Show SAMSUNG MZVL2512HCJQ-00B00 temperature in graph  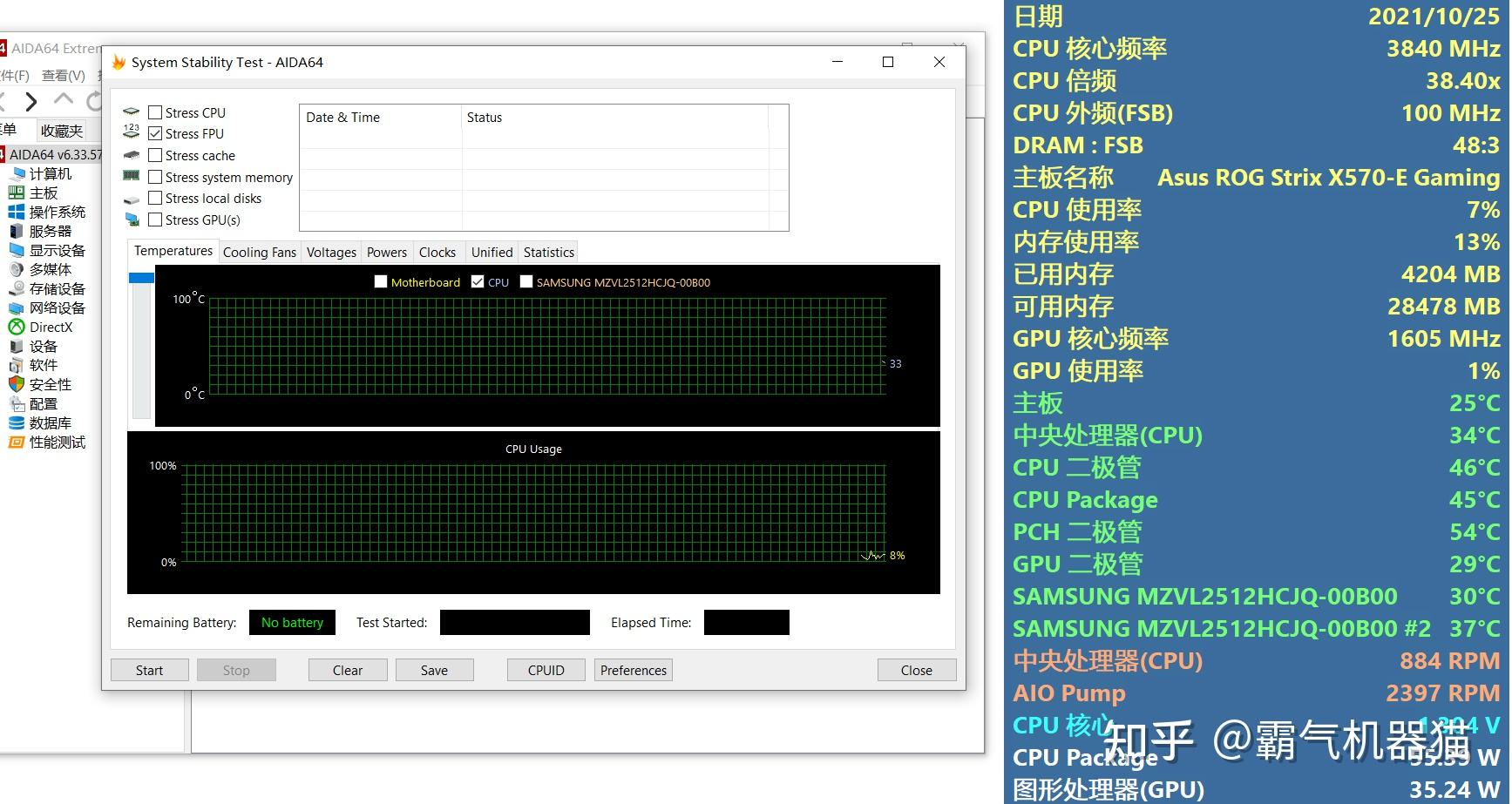[x=526, y=281]
